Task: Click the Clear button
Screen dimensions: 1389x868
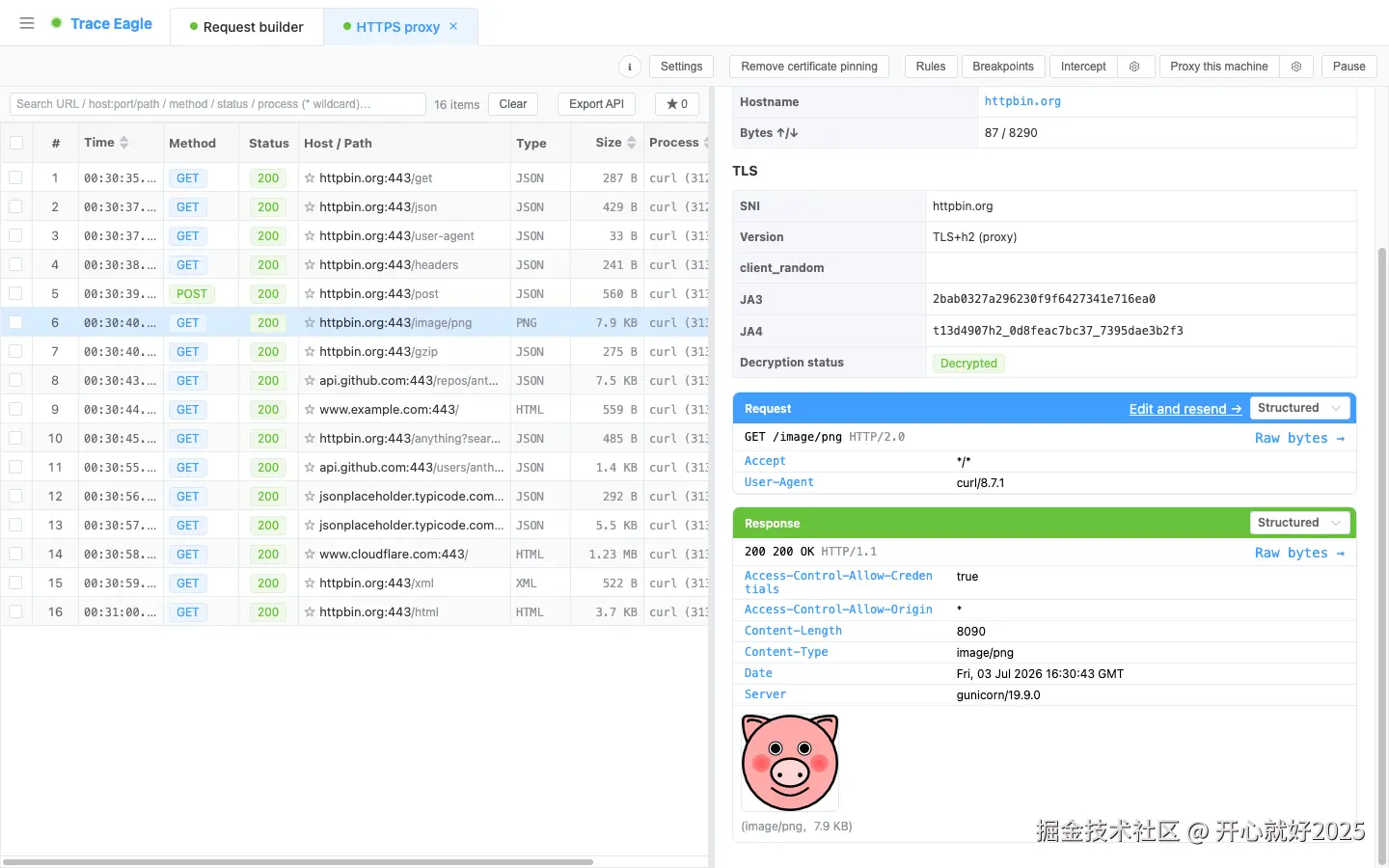Action: click(513, 104)
